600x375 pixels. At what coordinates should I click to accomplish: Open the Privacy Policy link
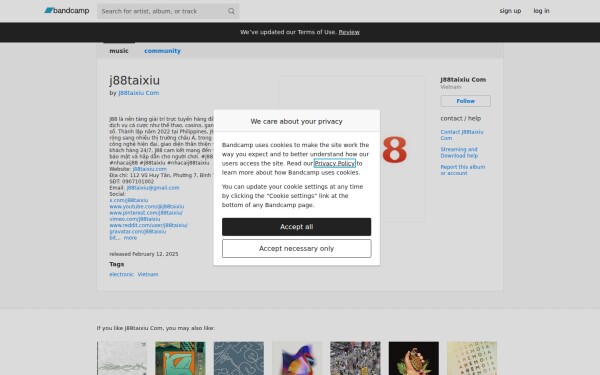[x=334, y=163]
